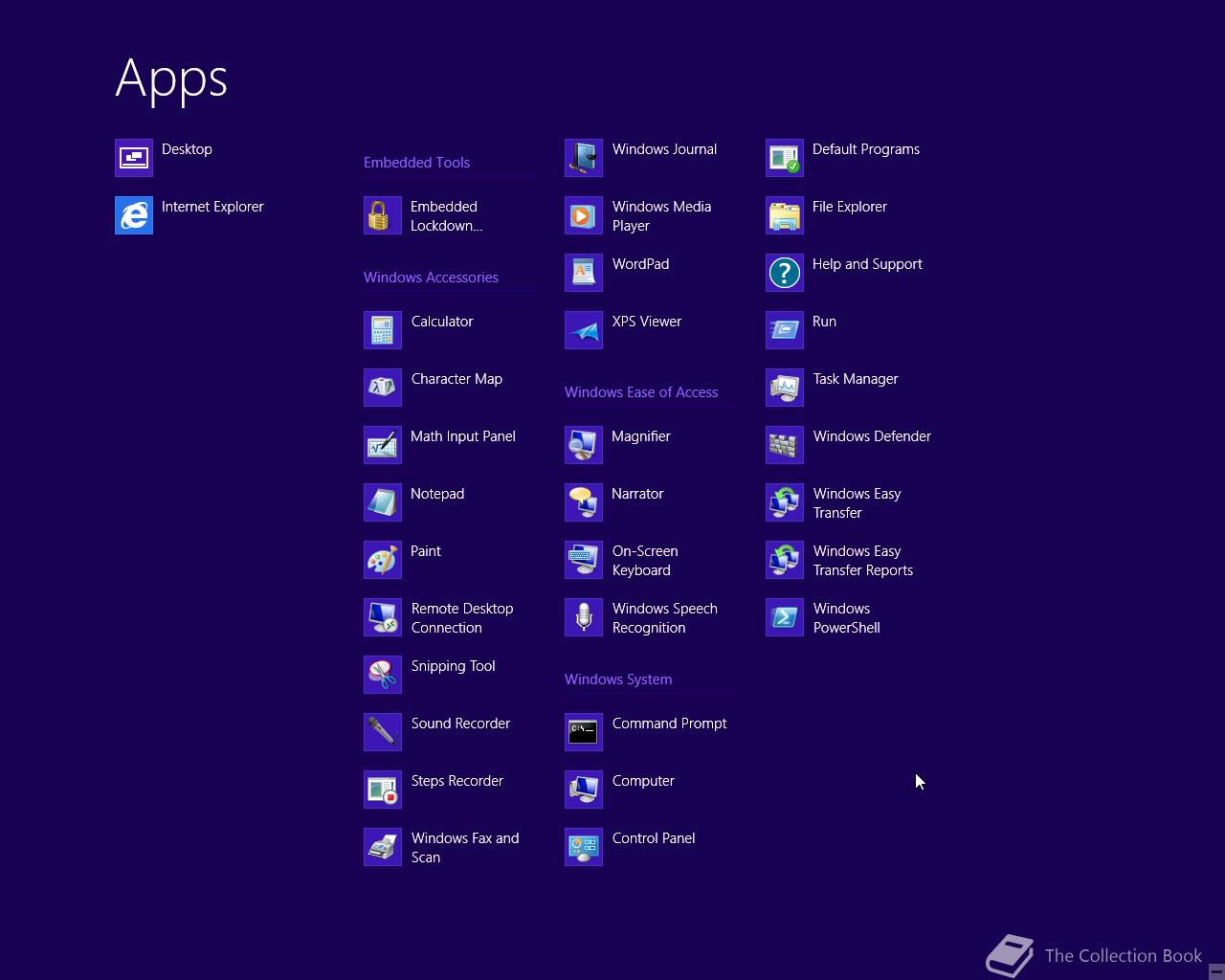Click the File Explorer label
Viewport: 1225px width, 980px height.
[x=850, y=207]
